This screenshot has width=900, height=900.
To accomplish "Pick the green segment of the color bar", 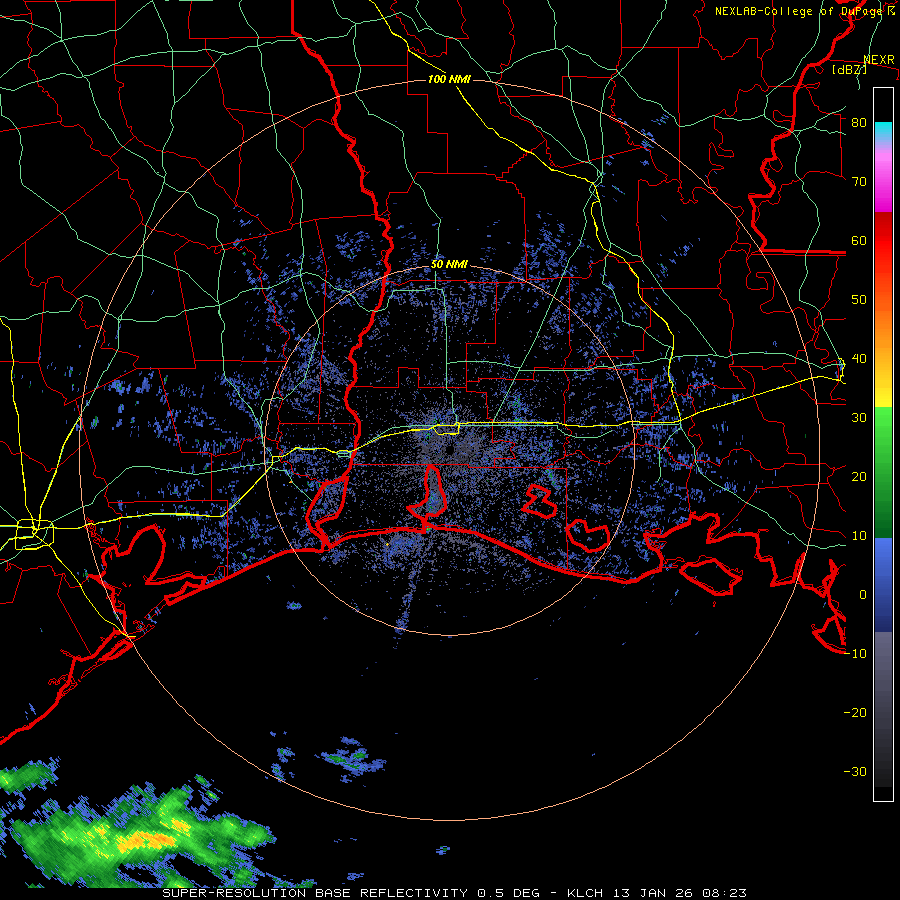I will (x=883, y=472).
